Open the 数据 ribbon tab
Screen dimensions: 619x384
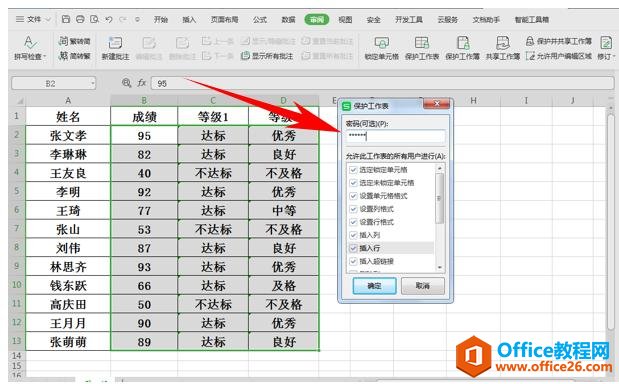288,19
